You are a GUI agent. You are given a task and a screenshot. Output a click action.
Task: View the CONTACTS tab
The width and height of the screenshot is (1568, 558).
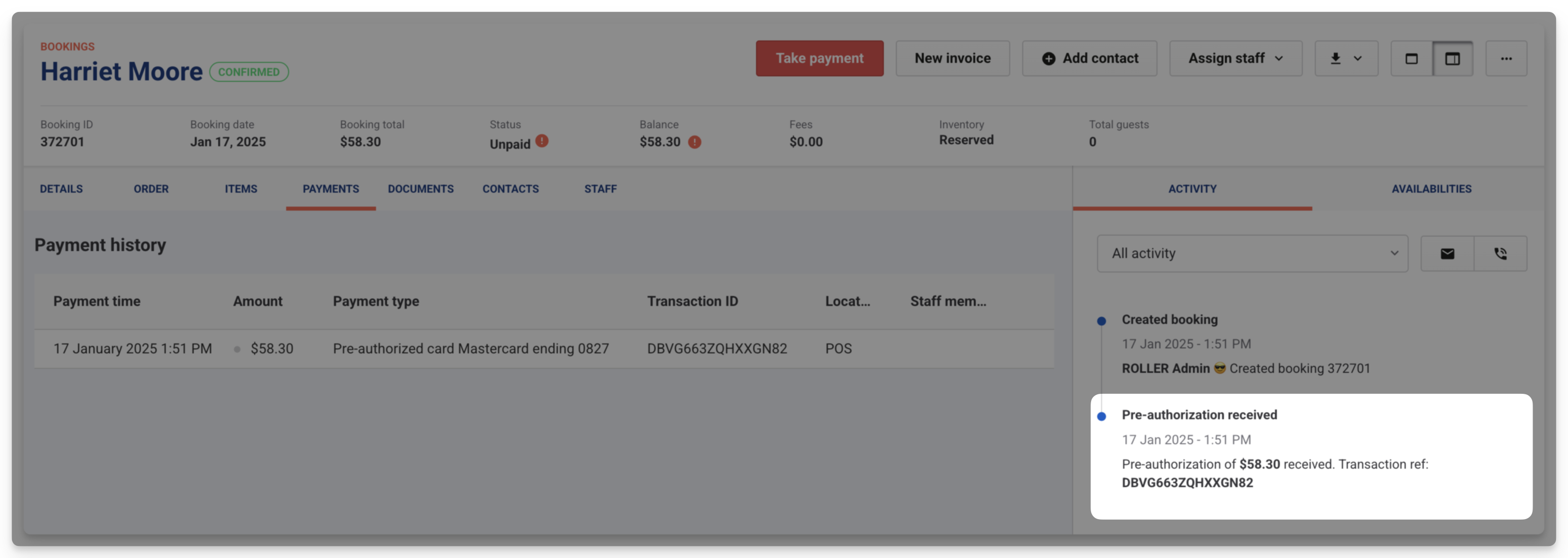click(x=511, y=189)
